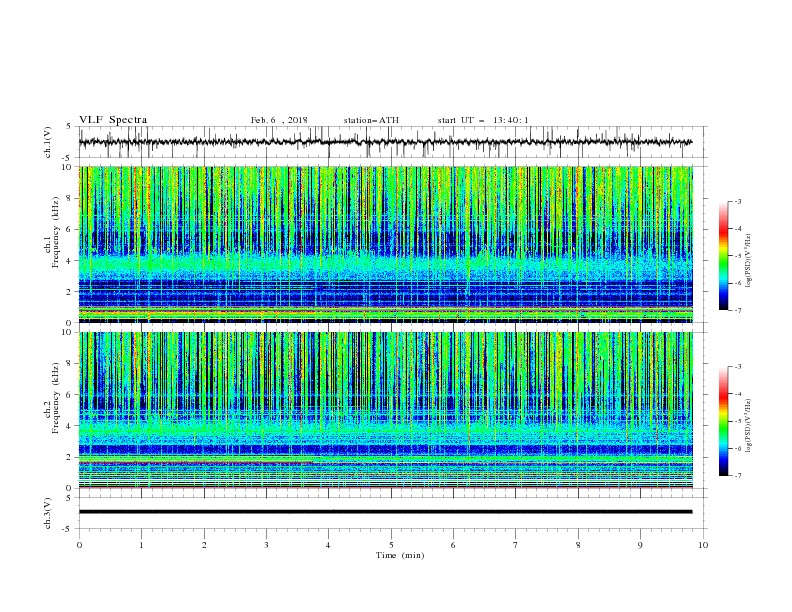Click the "-7" tick on the ch.2 color bar
Image resolution: width=792 pixels, height=612 pixels.
pyautogui.click(x=737, y=475)
